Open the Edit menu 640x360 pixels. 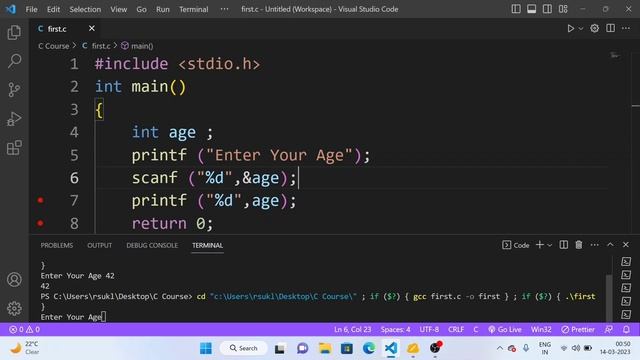[x=53, y=9]
